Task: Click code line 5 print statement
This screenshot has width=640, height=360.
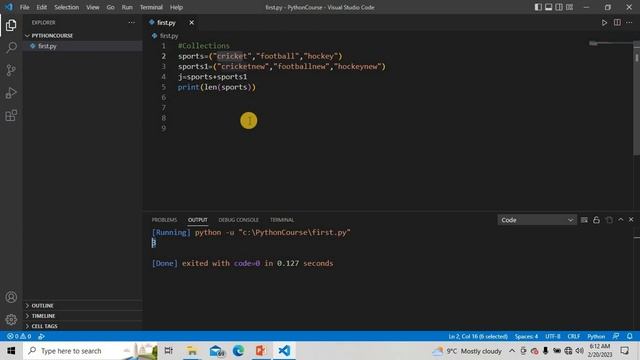Action: tap(217, 87)
